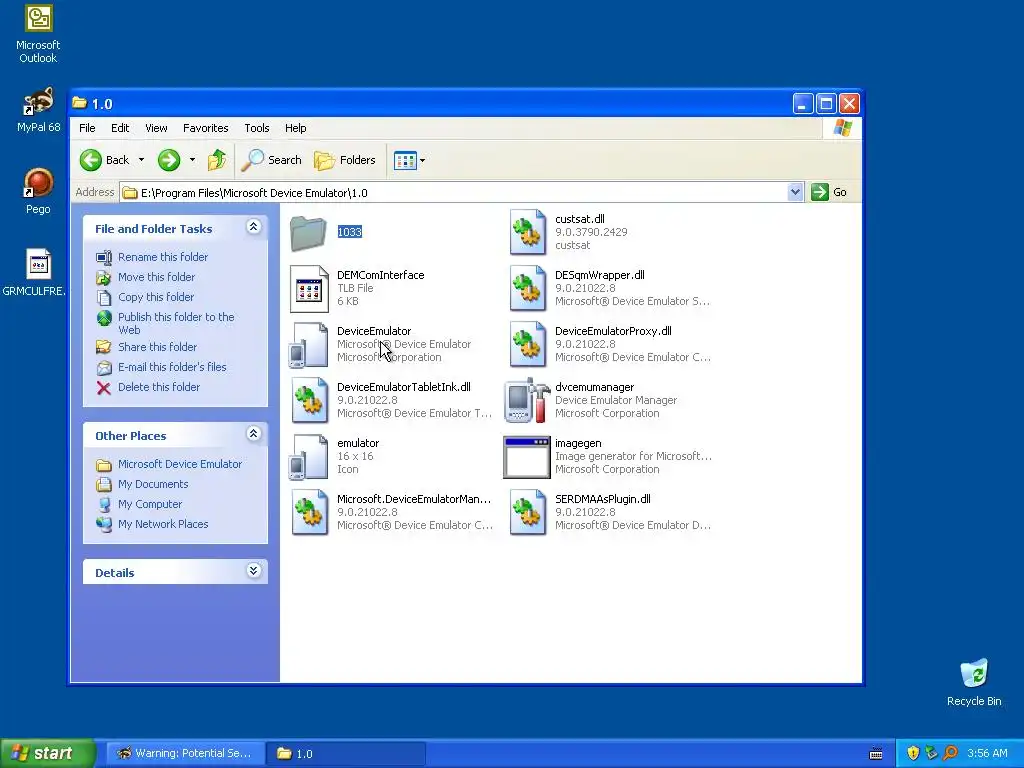Select the DeviceEmulator application icon

click(309, 345)
